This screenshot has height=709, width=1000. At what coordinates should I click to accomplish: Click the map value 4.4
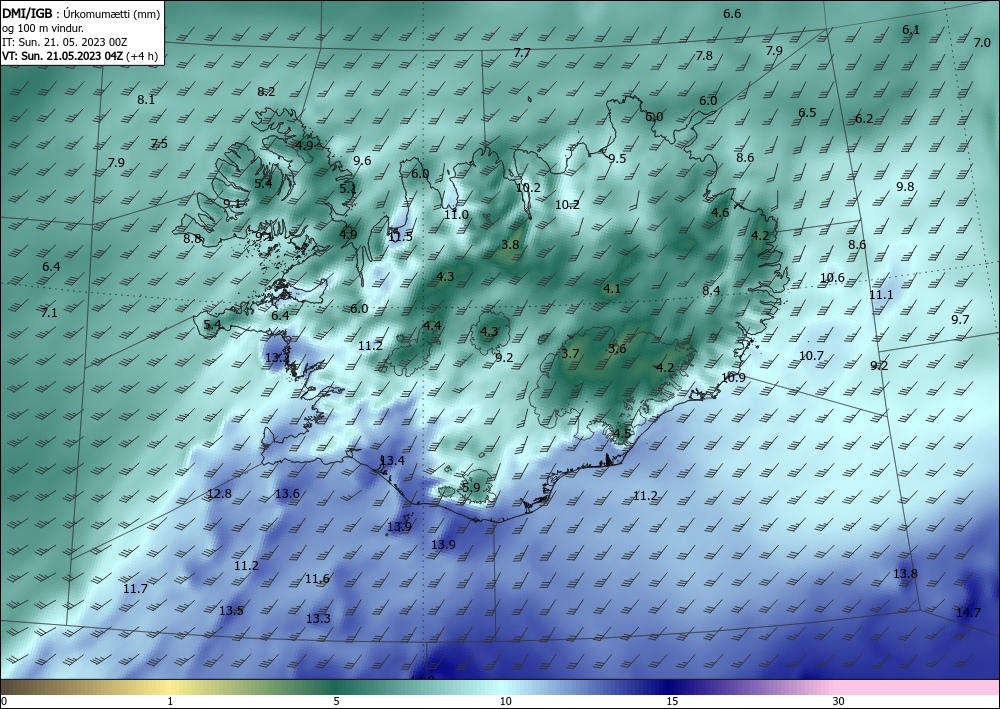pyautogui.click(x=432, y=326)
